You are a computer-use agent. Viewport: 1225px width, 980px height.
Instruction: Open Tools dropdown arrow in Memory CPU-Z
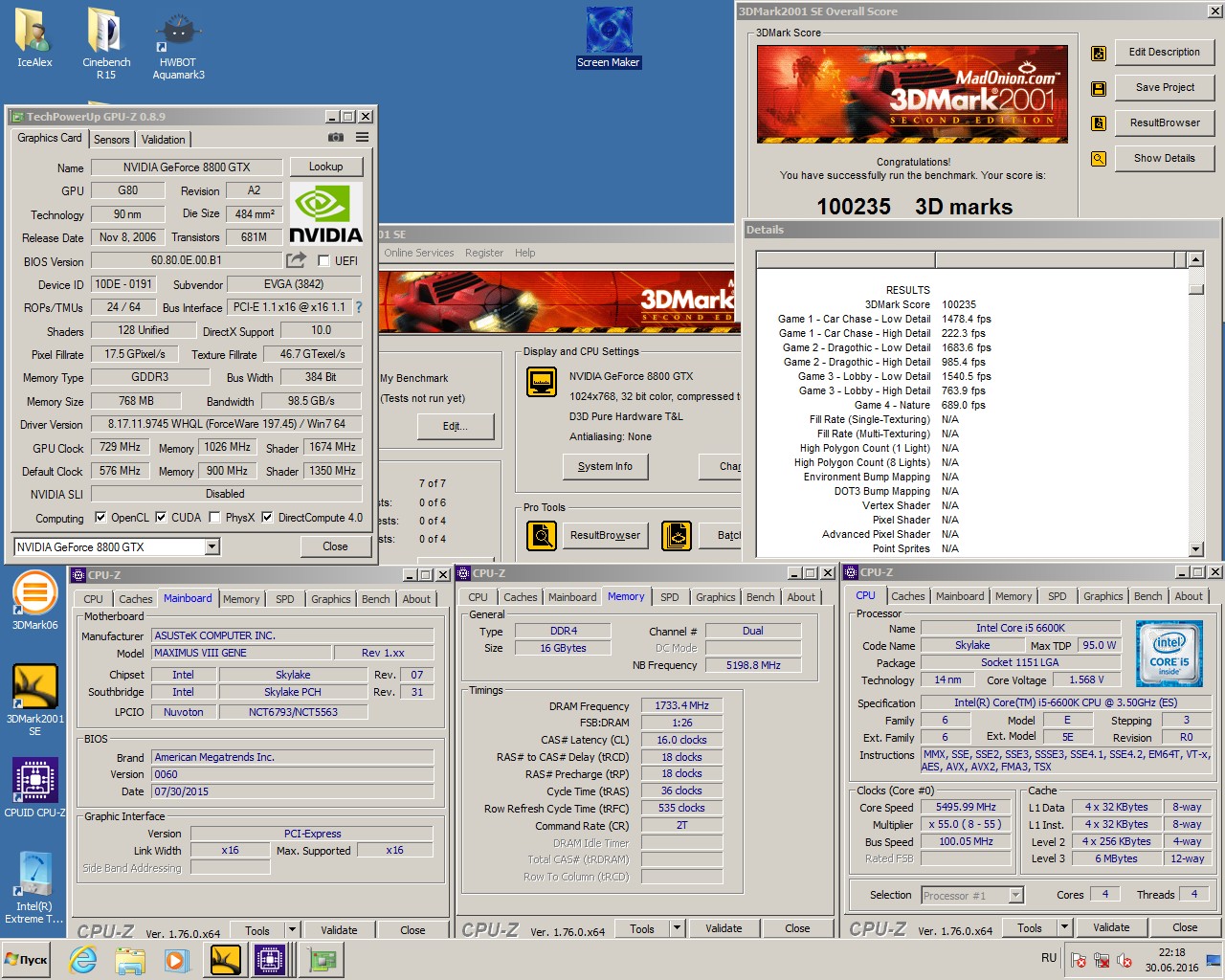(678, 928)
